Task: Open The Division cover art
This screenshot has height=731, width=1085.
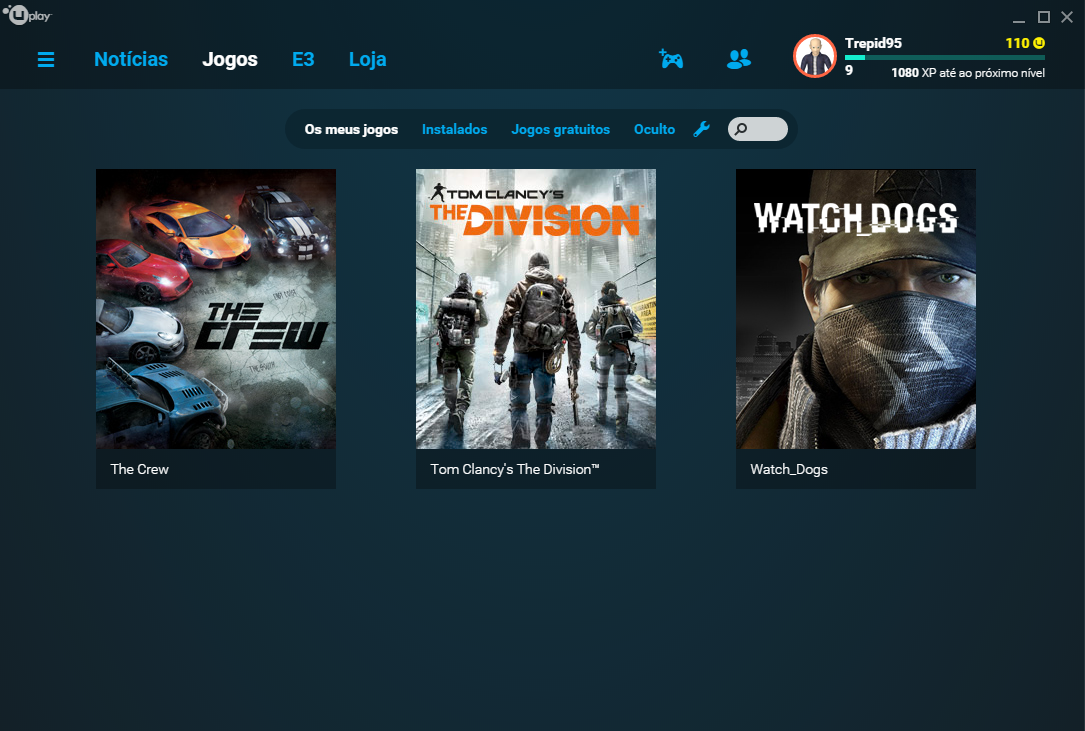Action: point(536,309)
